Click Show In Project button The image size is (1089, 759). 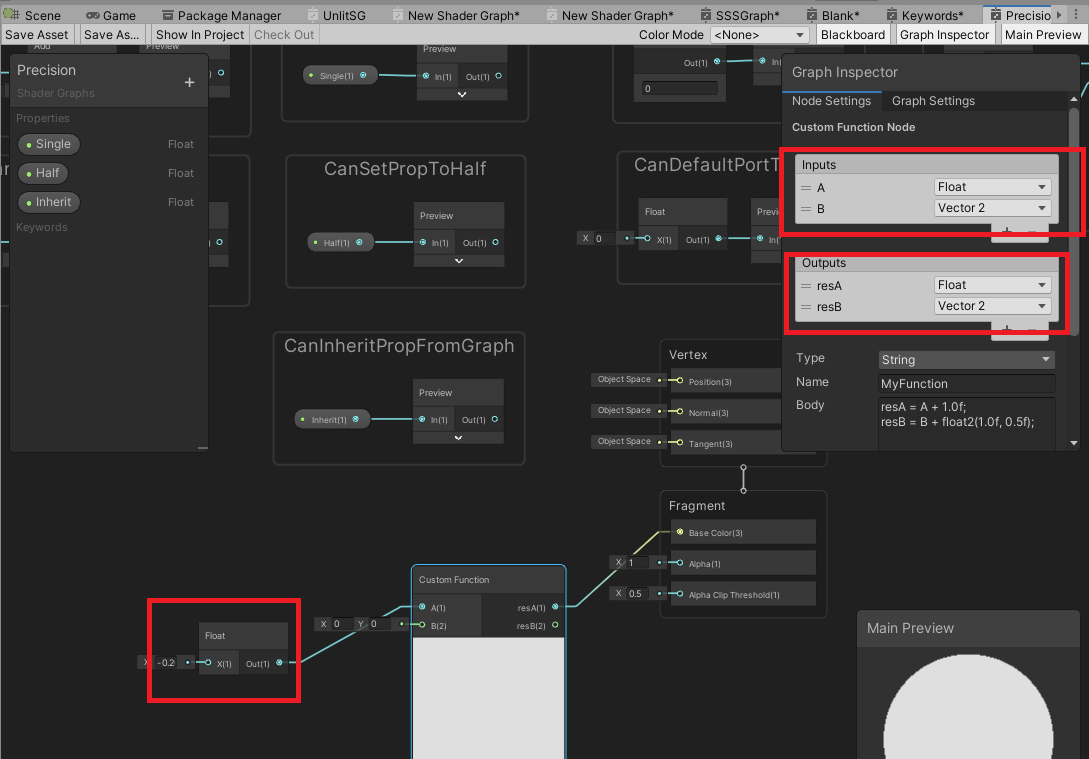pyautogui.click(x=200, y=35)
